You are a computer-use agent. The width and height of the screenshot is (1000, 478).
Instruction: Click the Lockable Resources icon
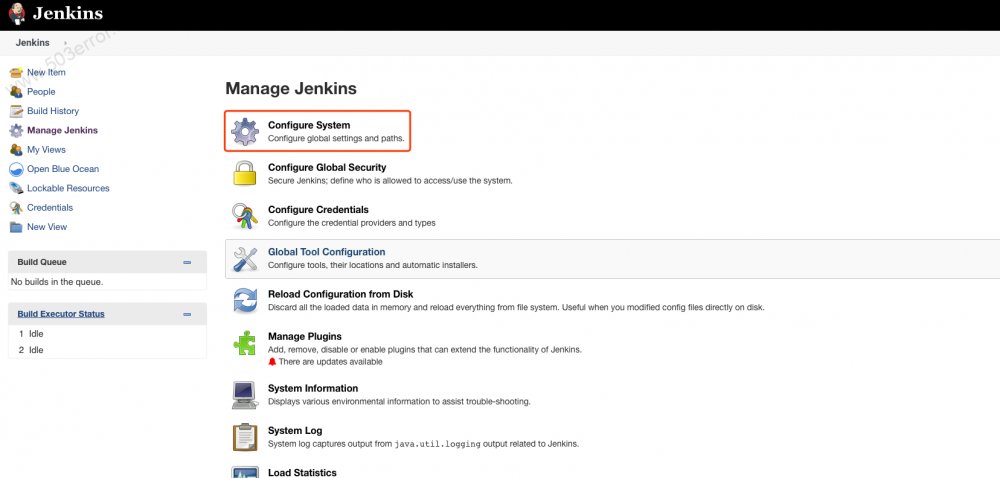(17, 188)
